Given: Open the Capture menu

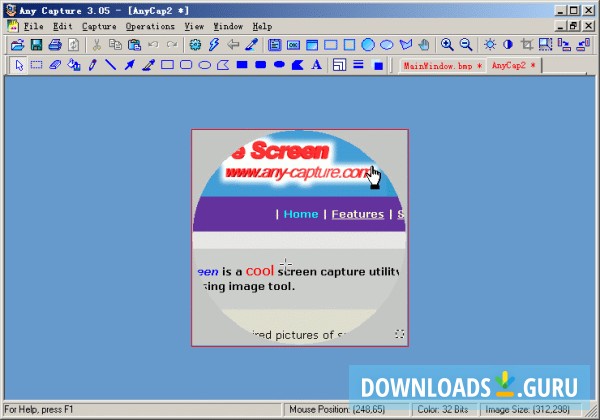Looking at the screenshot, I should pos(99,26).
